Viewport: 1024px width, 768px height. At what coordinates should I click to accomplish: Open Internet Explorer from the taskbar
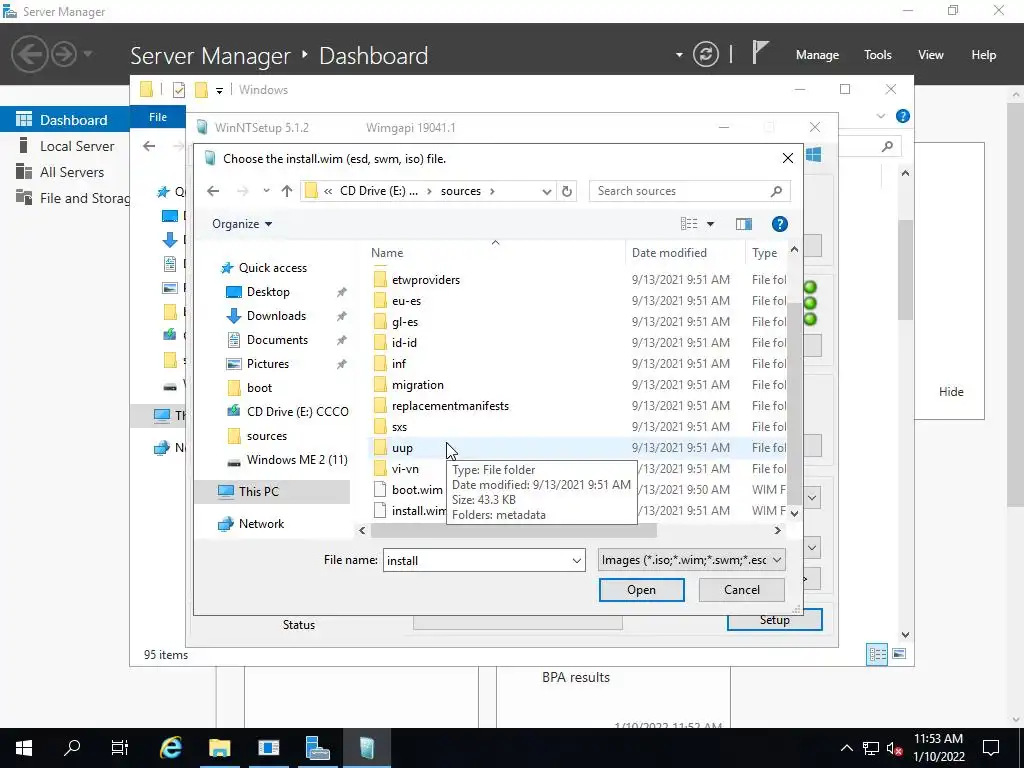click(x=170, y=748)
